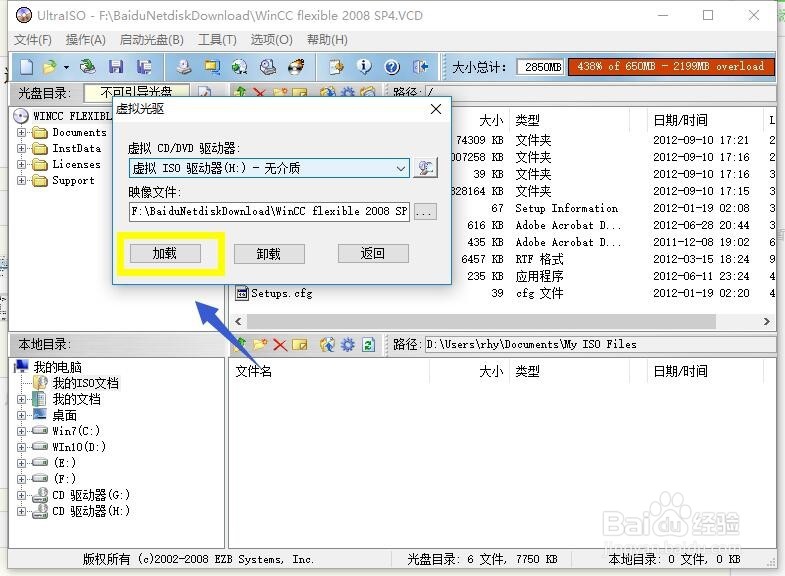Screen dimensions: 785x576
Task: Click the Open file folder icon
Action: click(50, 67)
